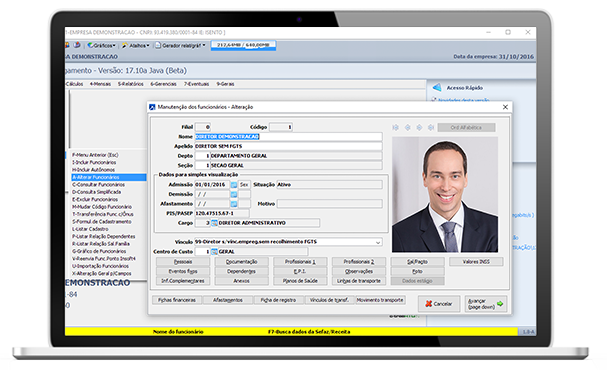Viewport: 607px width, 370px height.
Task: Click the Cancelar button
Action: 439,304
